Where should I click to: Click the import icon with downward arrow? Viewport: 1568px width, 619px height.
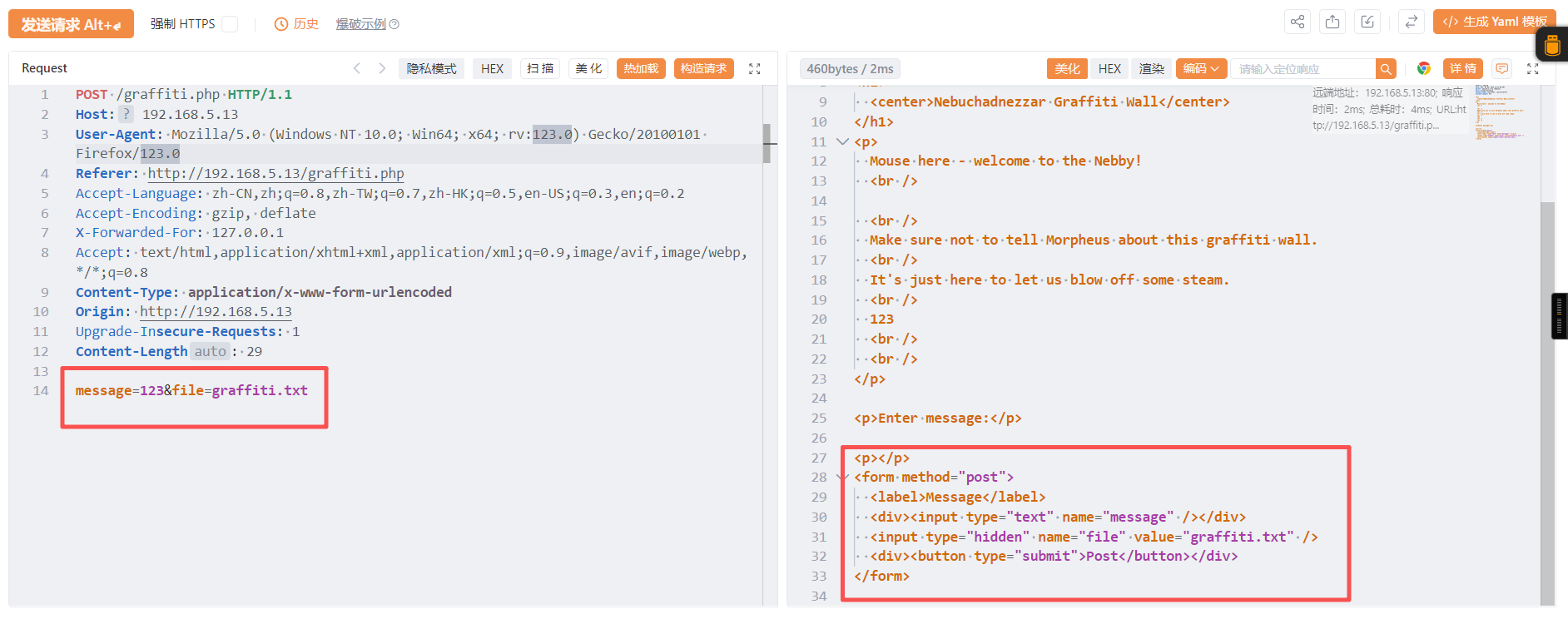pos(1367,22)
